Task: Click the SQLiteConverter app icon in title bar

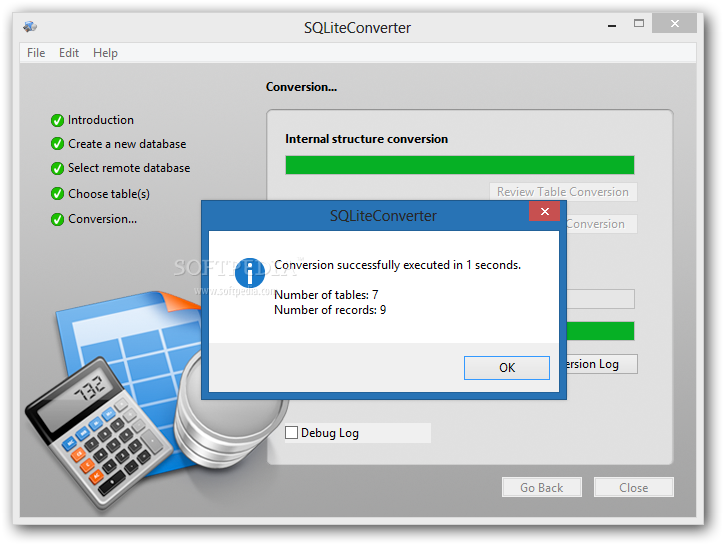Action: click(30, 26)
